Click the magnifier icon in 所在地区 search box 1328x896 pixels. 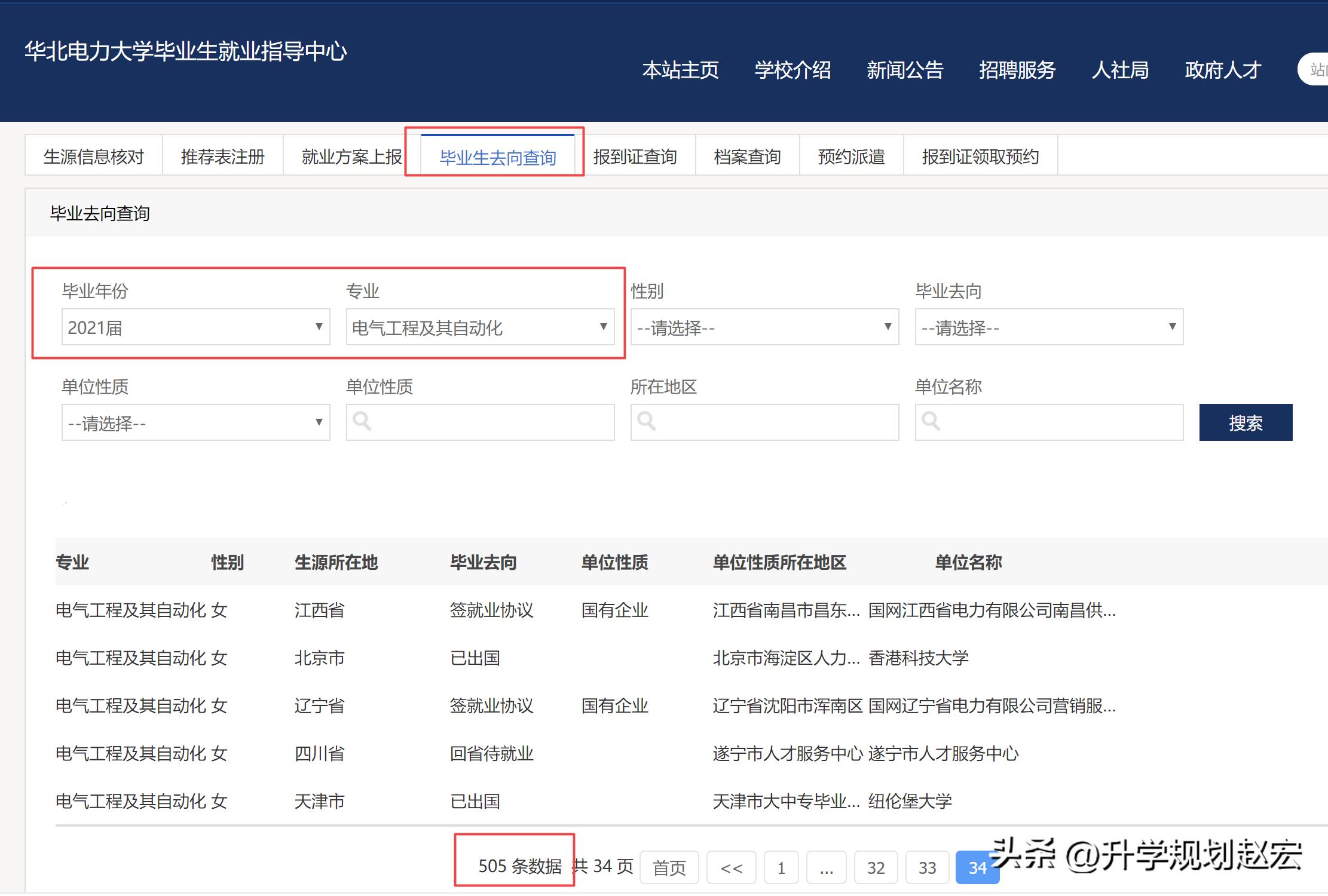[x=647, y=422]
